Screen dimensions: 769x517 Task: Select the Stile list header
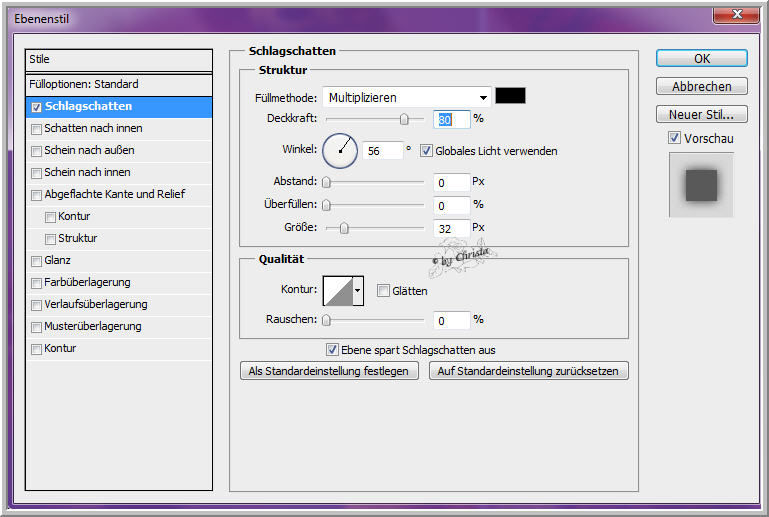point(119,60)
